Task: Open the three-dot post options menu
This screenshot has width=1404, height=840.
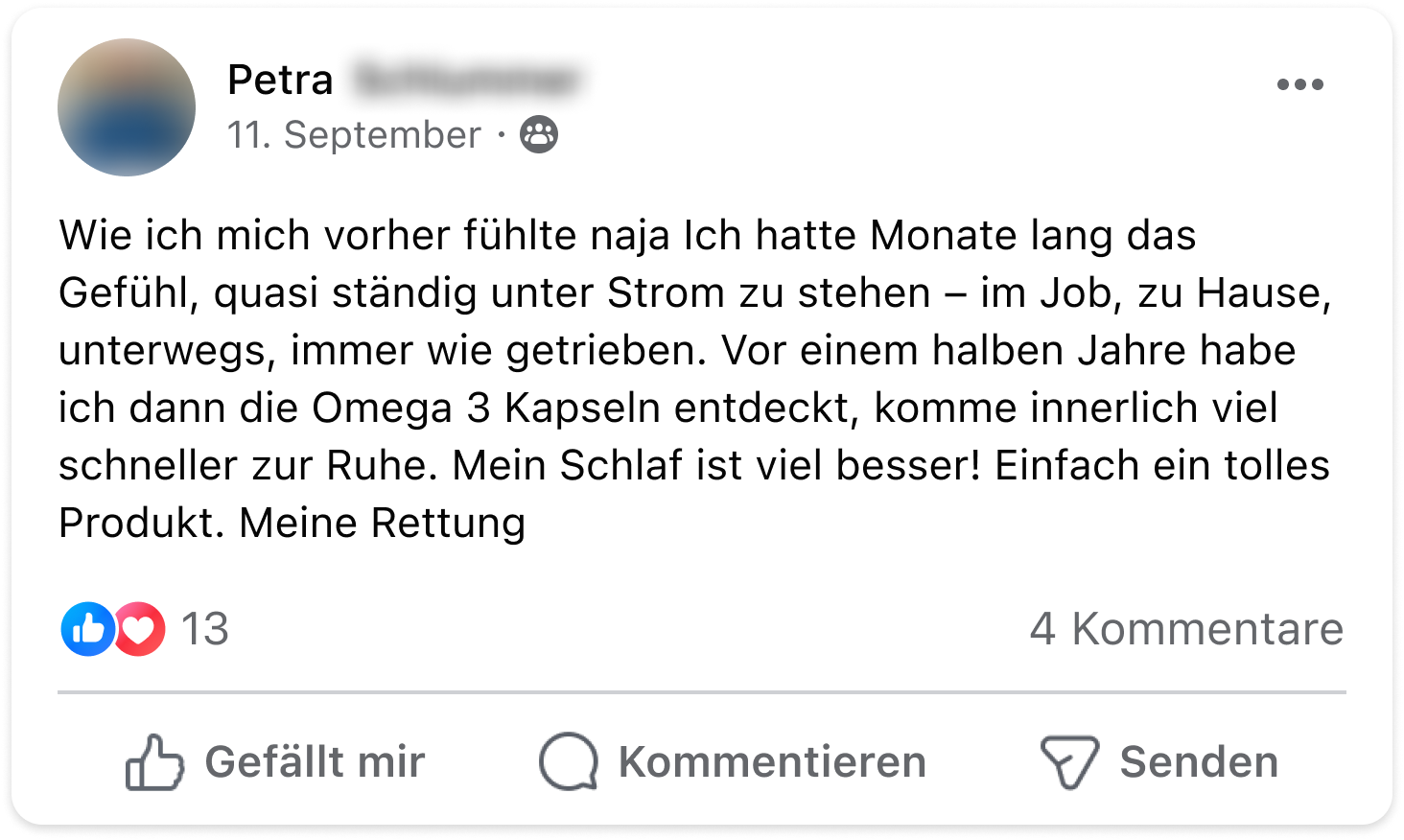Action: [x=1299, y=84]
